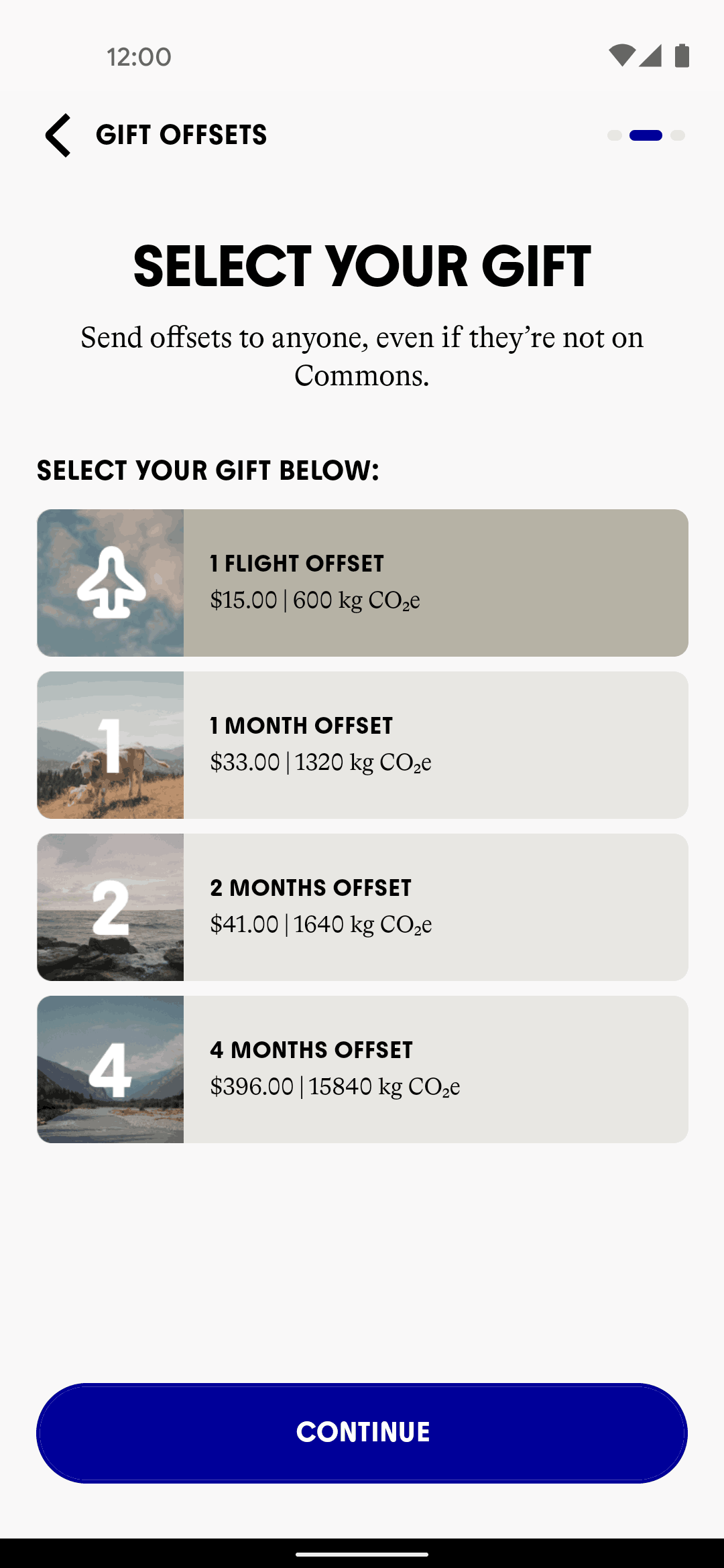724x1568 pixels.
Task: Tap the number 4 mountain thumbnail
Action: 111,1069
